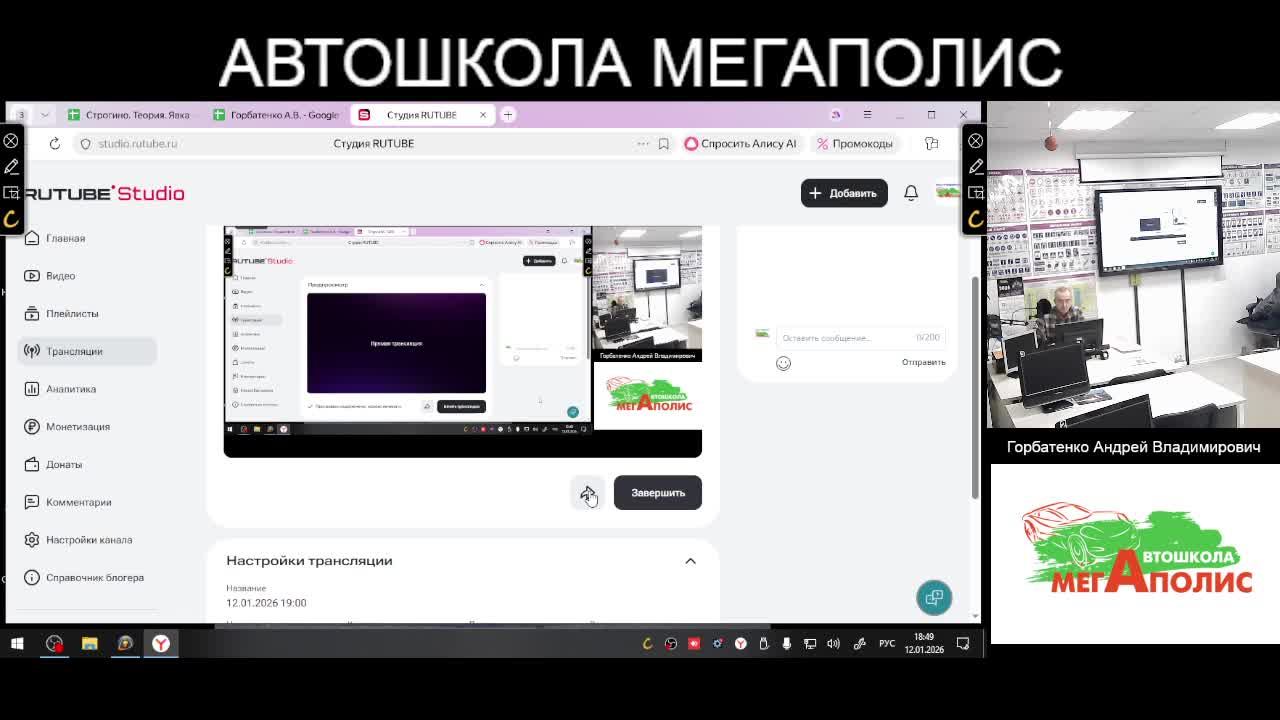
Task: Click the RUTUBE Studio logo
Action: coord(104,193)
